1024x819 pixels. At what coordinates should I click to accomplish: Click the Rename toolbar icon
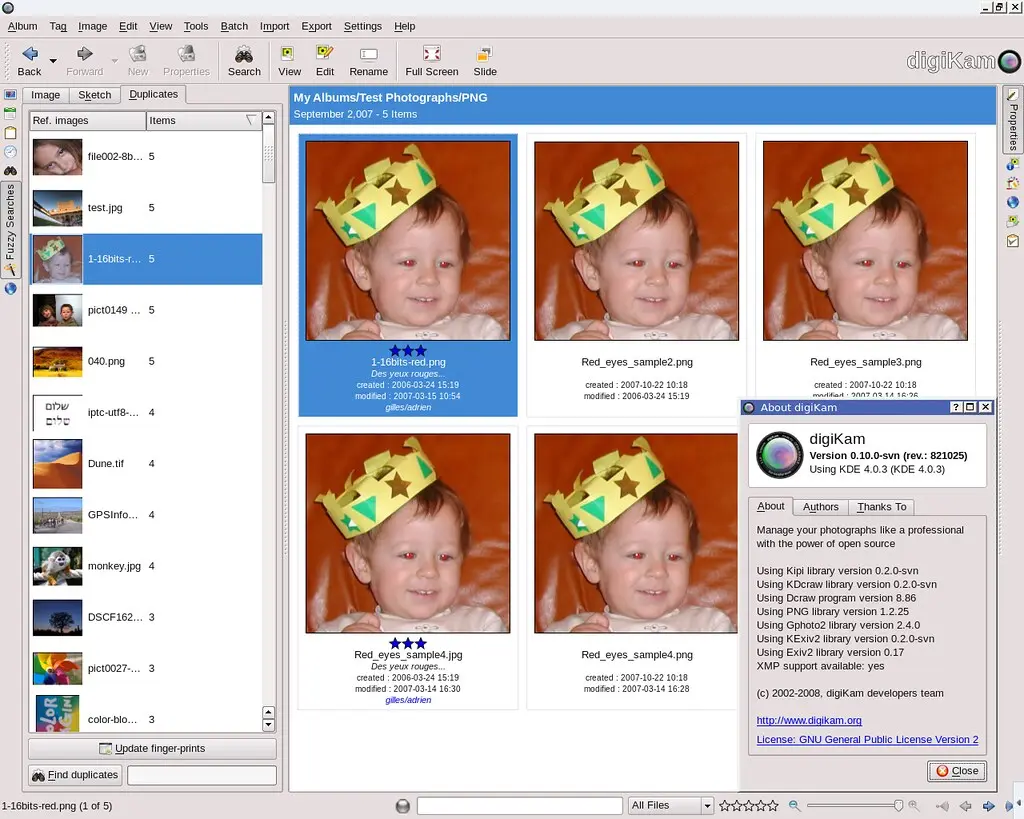pyautogui.click(x=368, y=54)
